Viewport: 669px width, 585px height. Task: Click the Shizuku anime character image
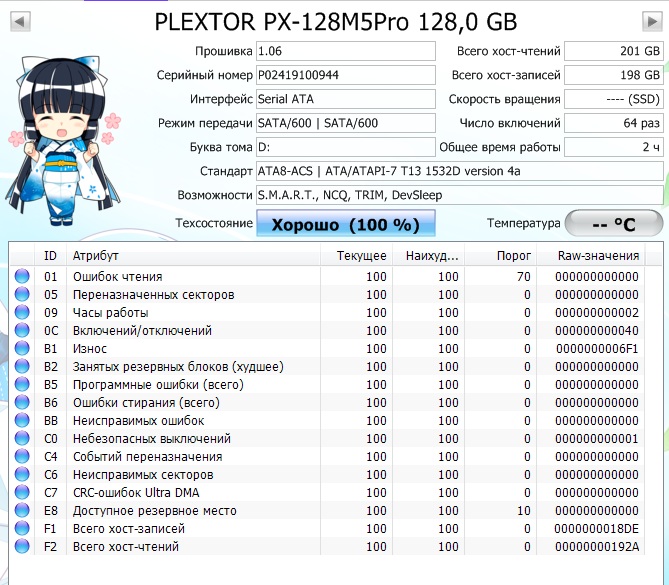[63, 141]
